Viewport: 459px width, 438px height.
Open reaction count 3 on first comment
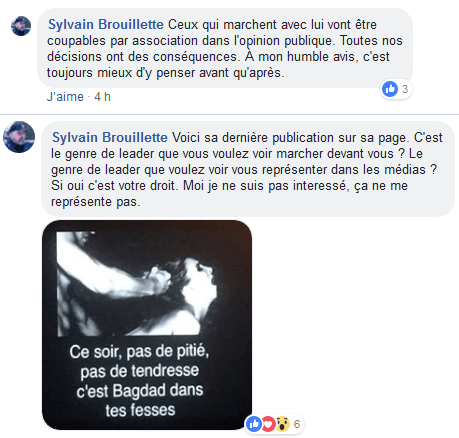(405, 89)
